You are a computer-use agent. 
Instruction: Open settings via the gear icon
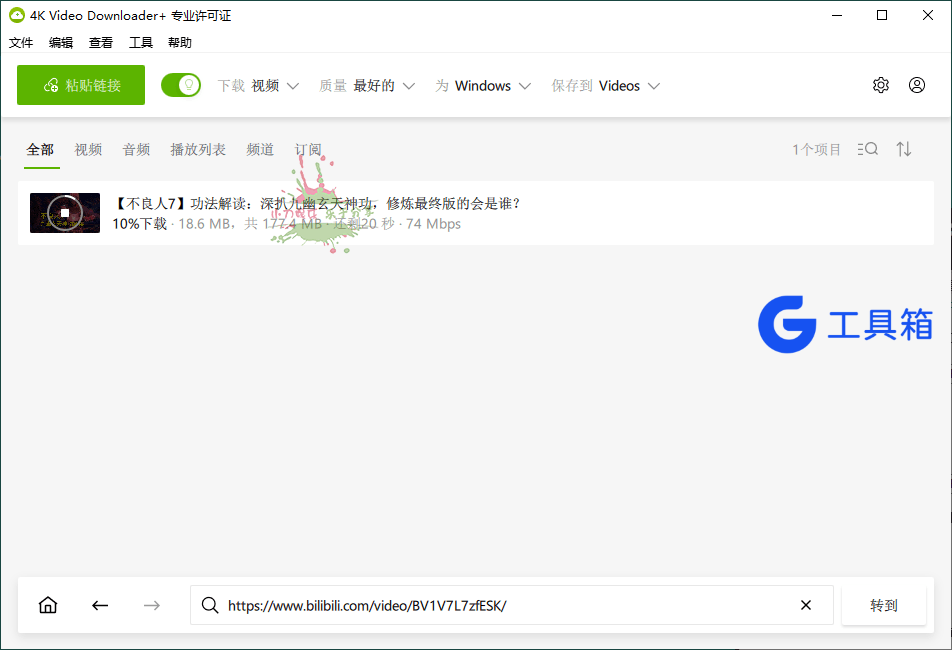(881, 85)
